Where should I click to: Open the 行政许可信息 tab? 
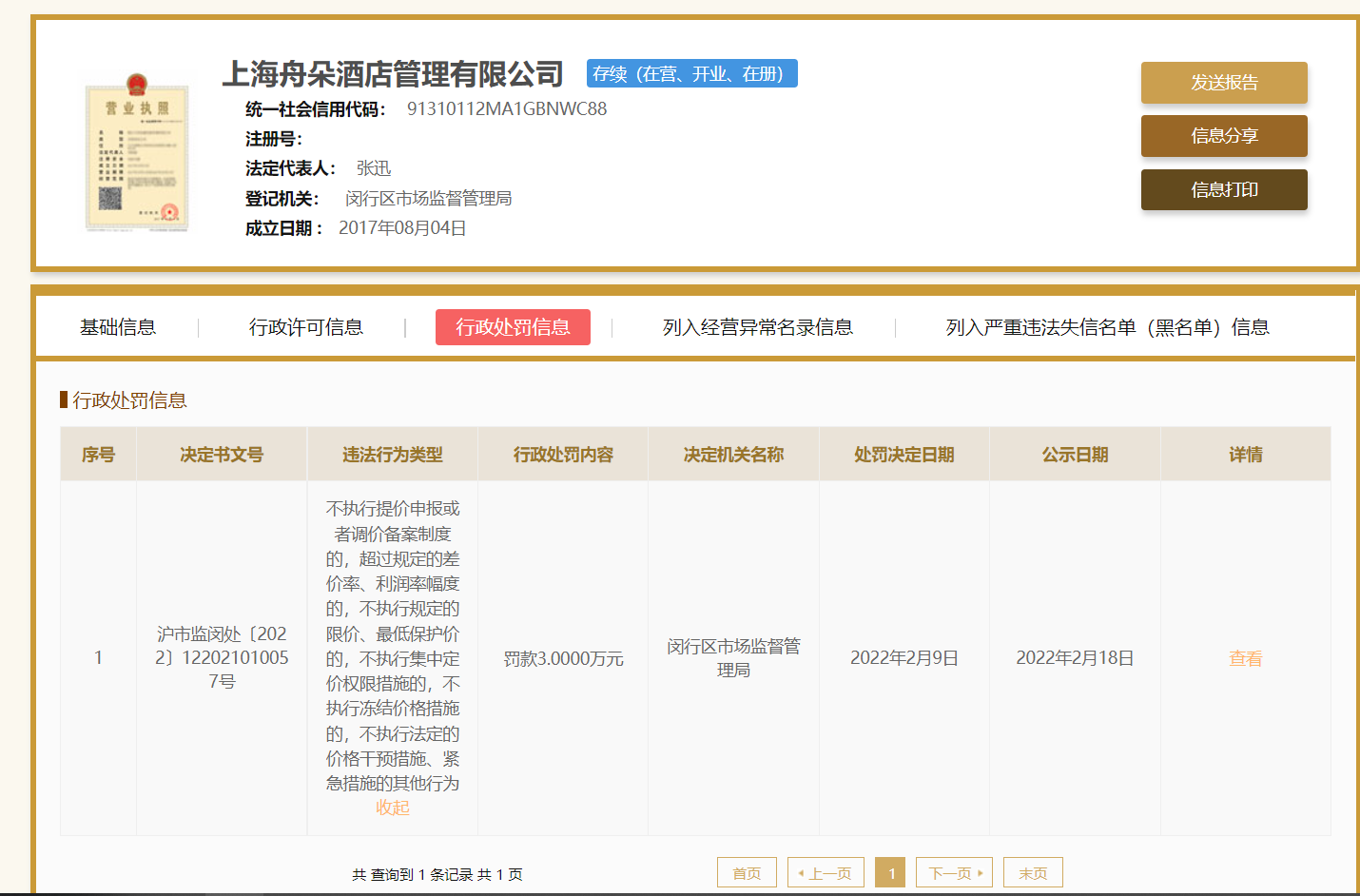pyautogui.click(x=306, y=327)
